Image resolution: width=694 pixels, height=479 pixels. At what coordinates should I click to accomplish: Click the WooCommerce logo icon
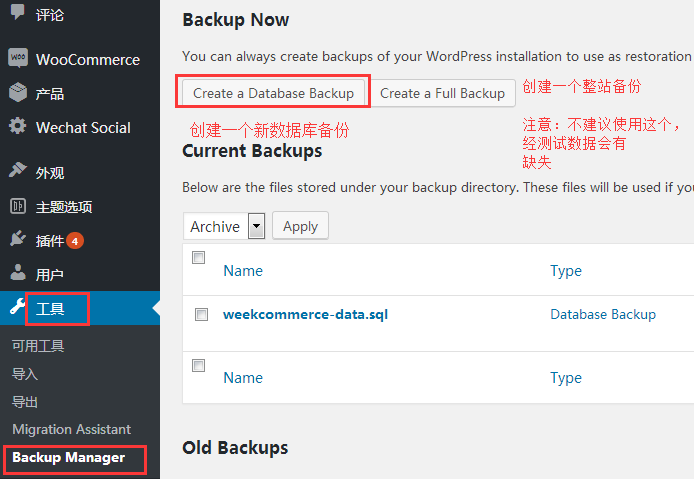[x=18, y=58]
